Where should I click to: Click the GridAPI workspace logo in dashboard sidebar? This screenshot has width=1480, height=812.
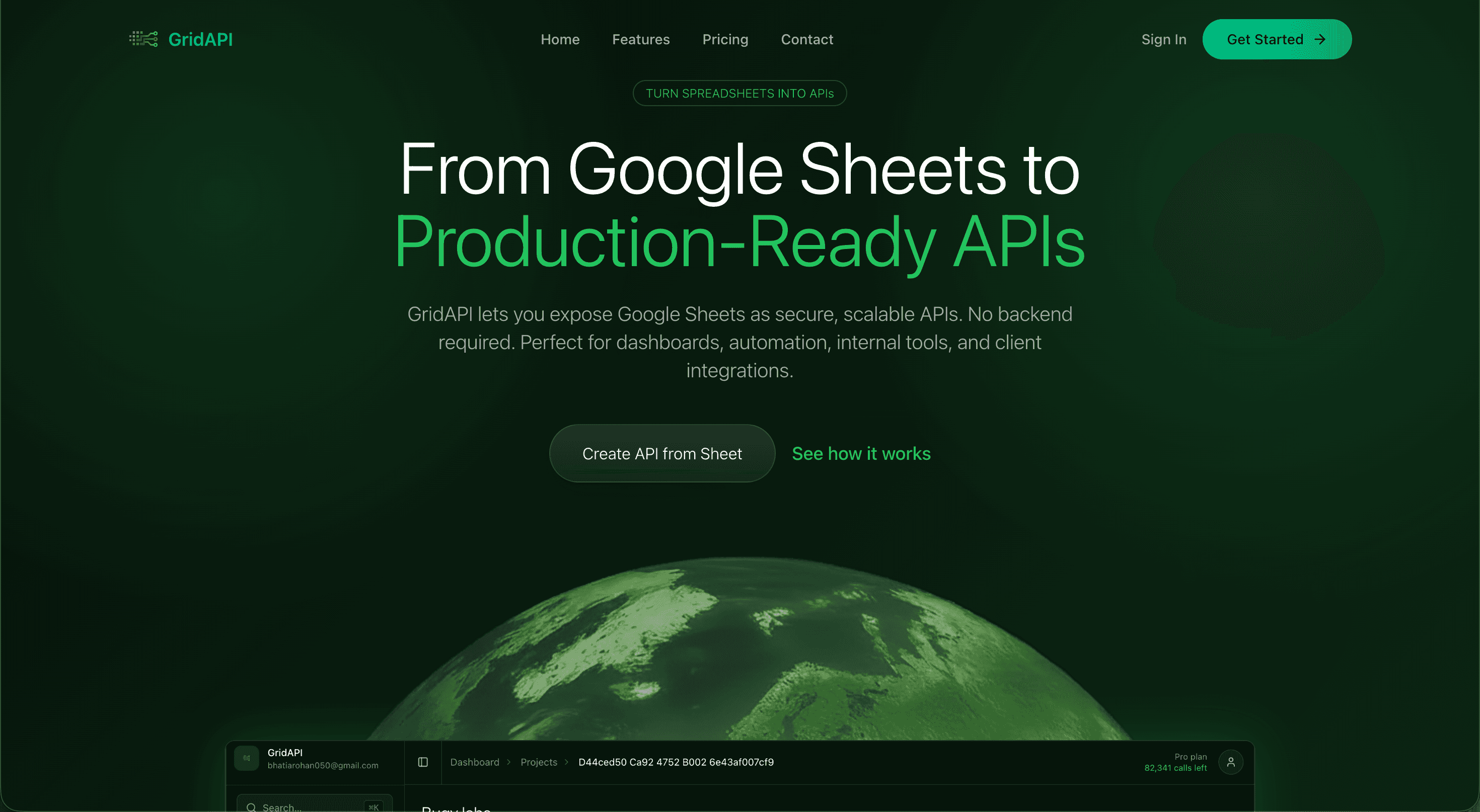coord(247,758)
